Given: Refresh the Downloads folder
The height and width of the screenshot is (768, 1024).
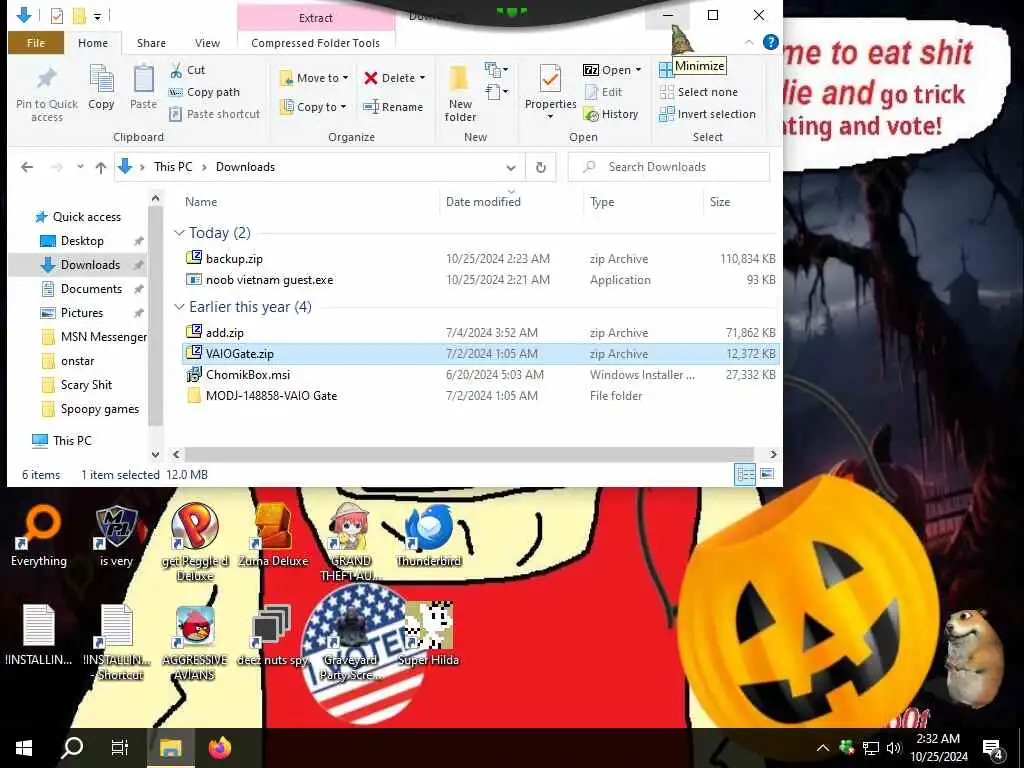Looking at the screenshot, I should pyautogui.click(x=540, y=167).
